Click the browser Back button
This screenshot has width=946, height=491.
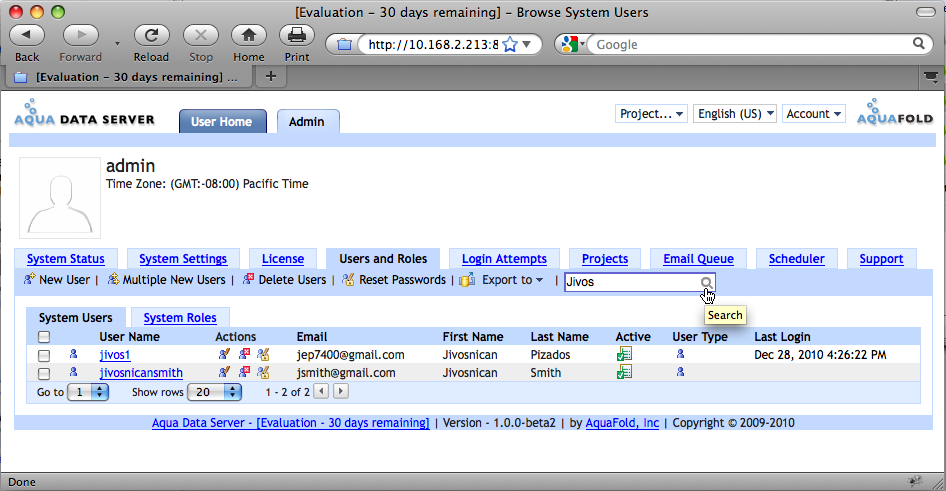[27, 36]
